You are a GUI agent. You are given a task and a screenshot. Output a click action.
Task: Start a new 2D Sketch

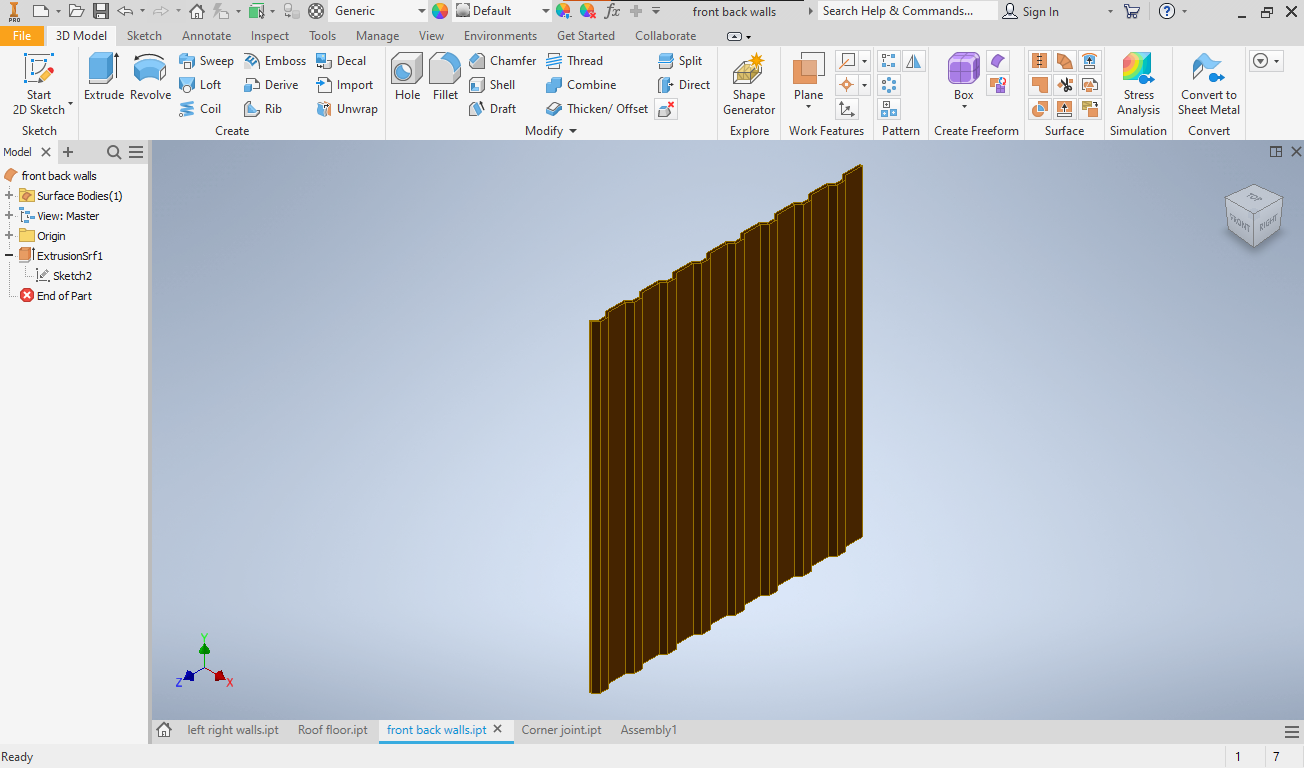pyautogui.click(x=39, y=84)
